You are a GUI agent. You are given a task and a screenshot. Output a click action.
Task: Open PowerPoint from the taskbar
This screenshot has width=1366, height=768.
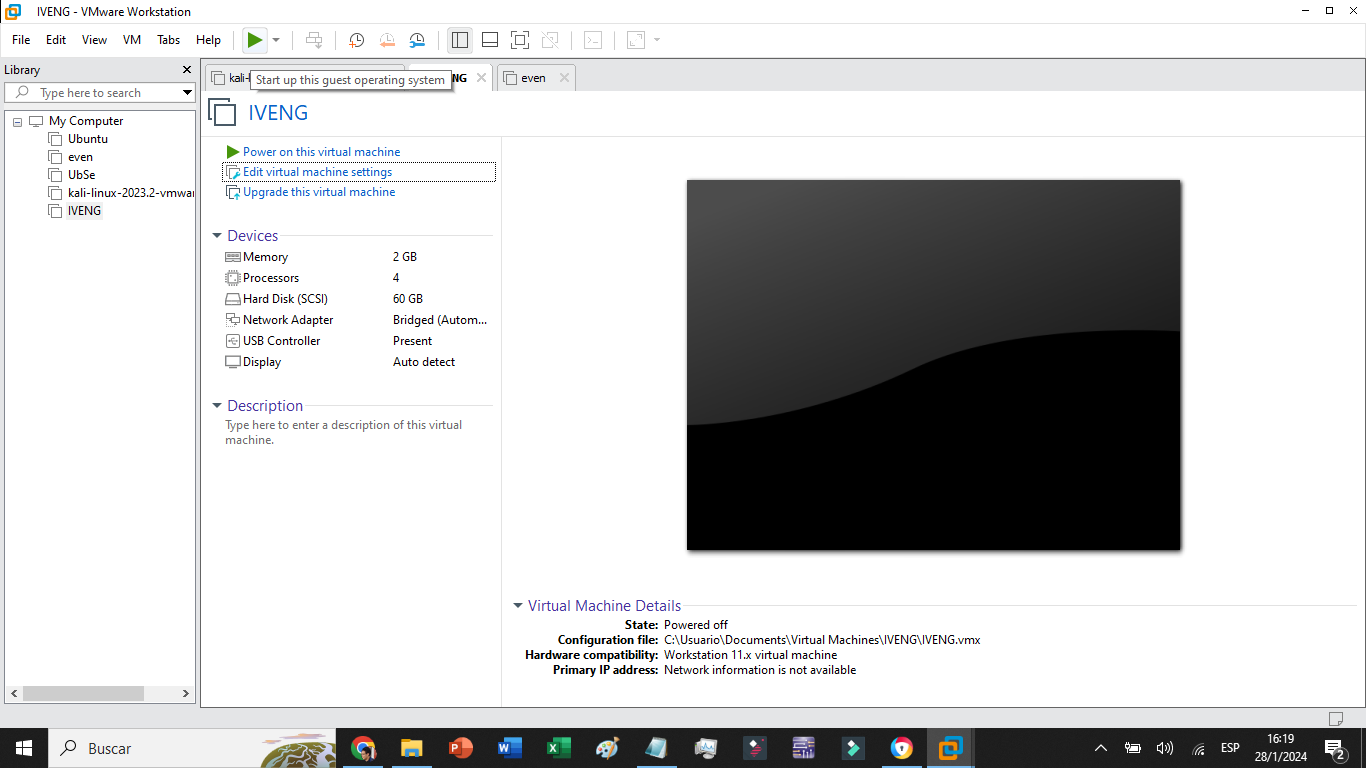click(460, 748)
